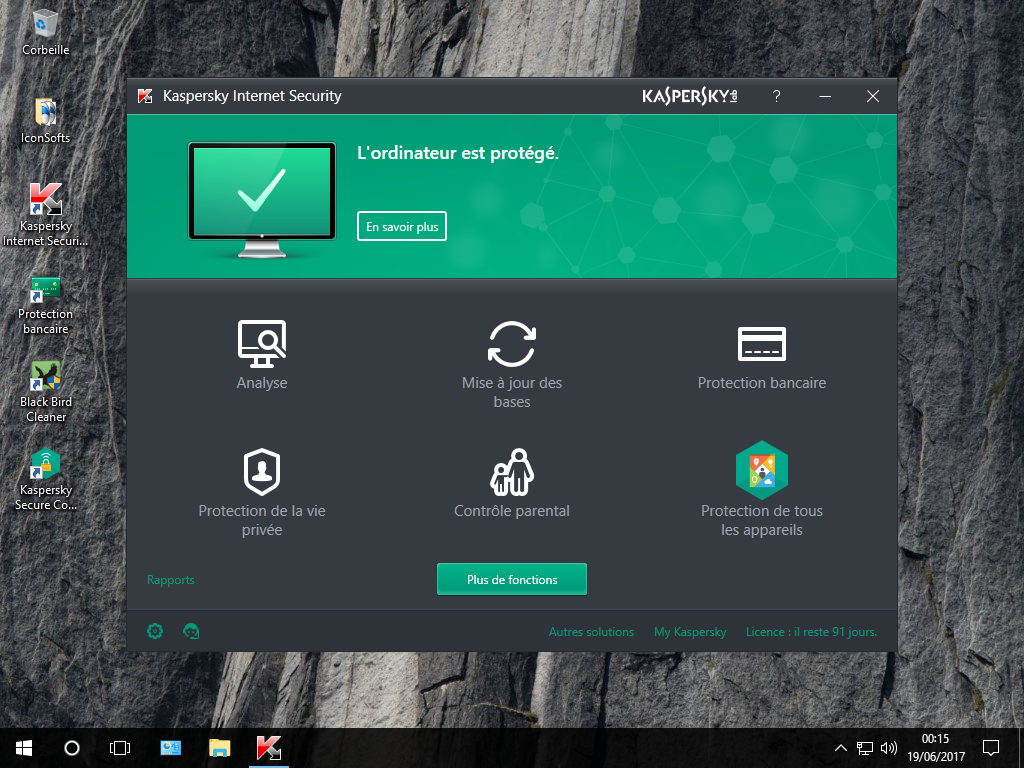1024x768 pixels.
Task: Click the Plus de fonctions button
Action: (x=512, y=579)
